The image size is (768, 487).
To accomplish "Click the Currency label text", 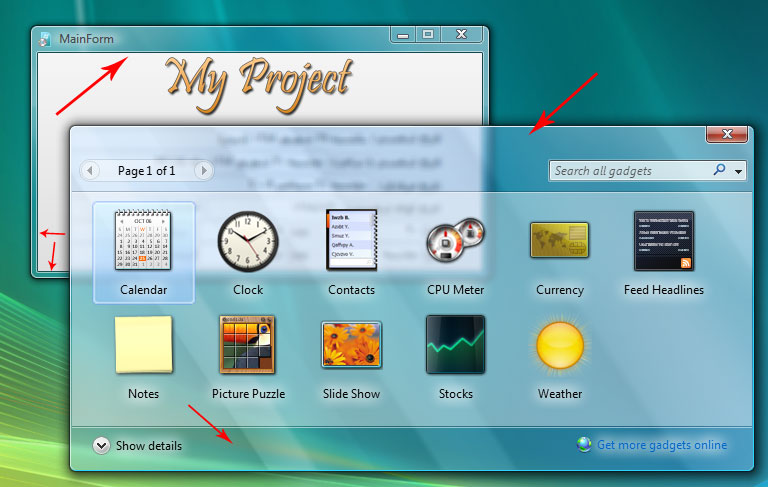I will [560, 291].
